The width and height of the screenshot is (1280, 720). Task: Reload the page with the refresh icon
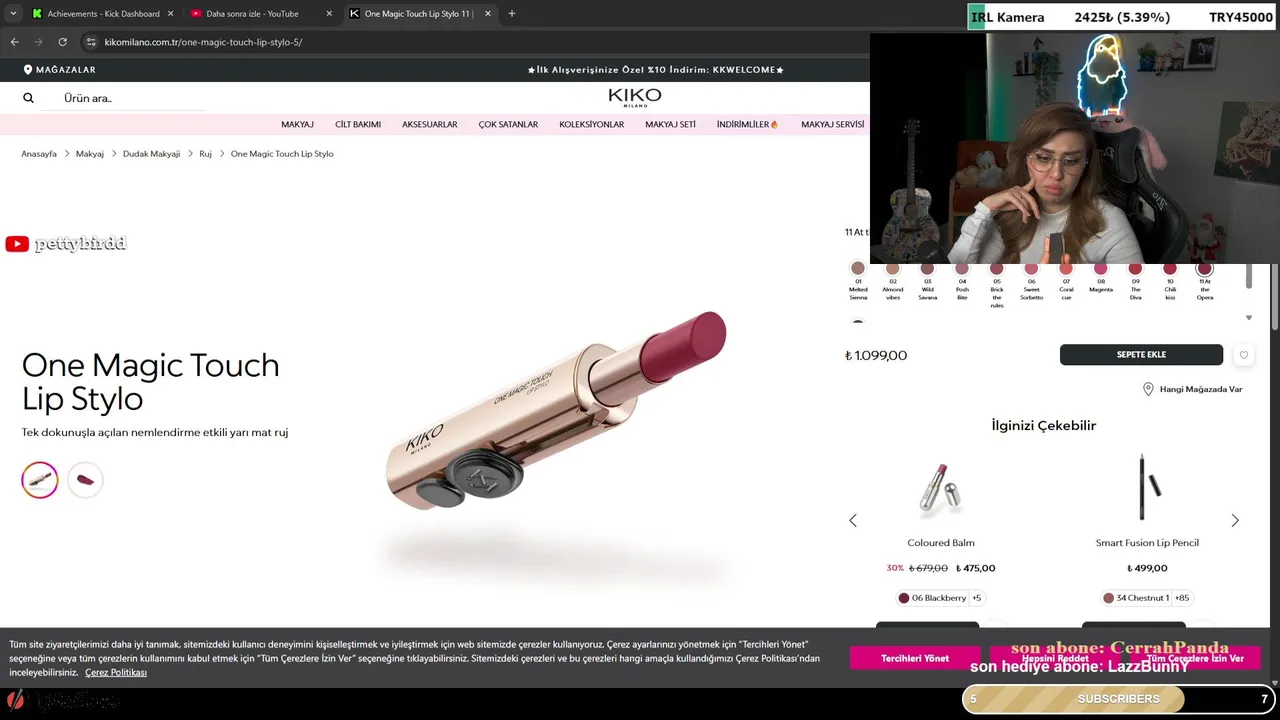click(62, 42)
